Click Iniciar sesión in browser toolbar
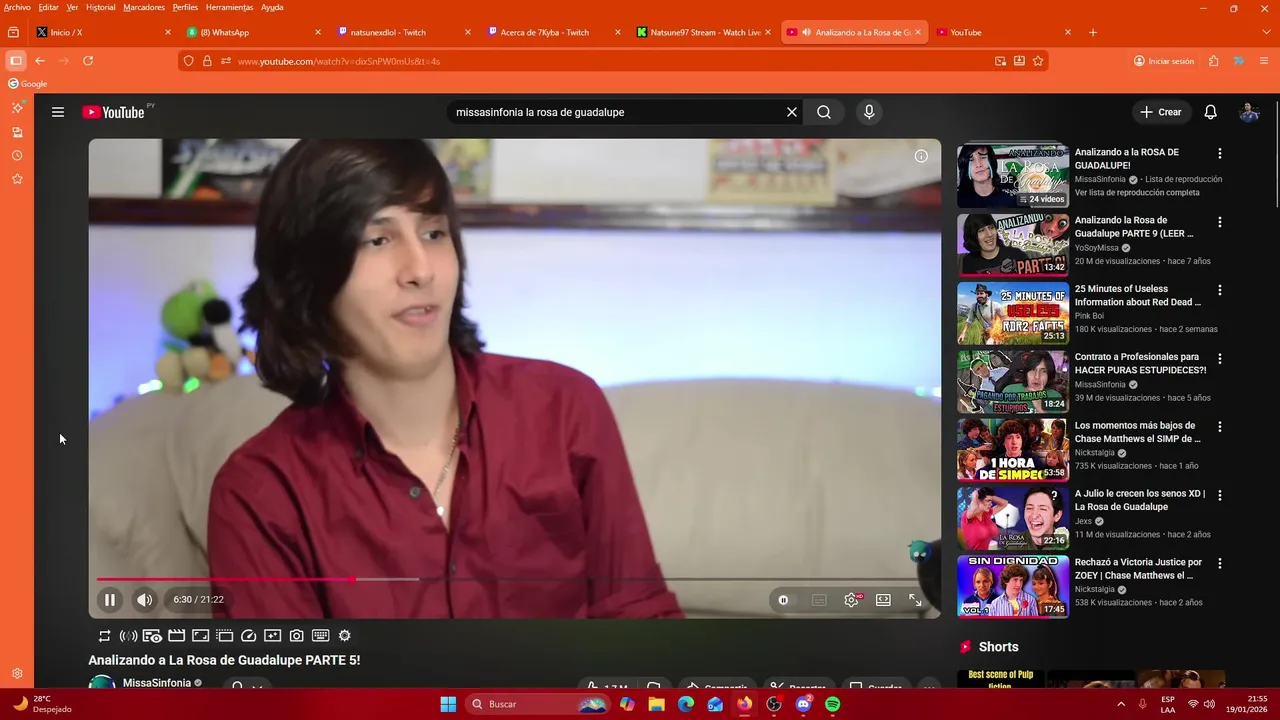The image size is (1280, 720). (x=1164, y=61)
